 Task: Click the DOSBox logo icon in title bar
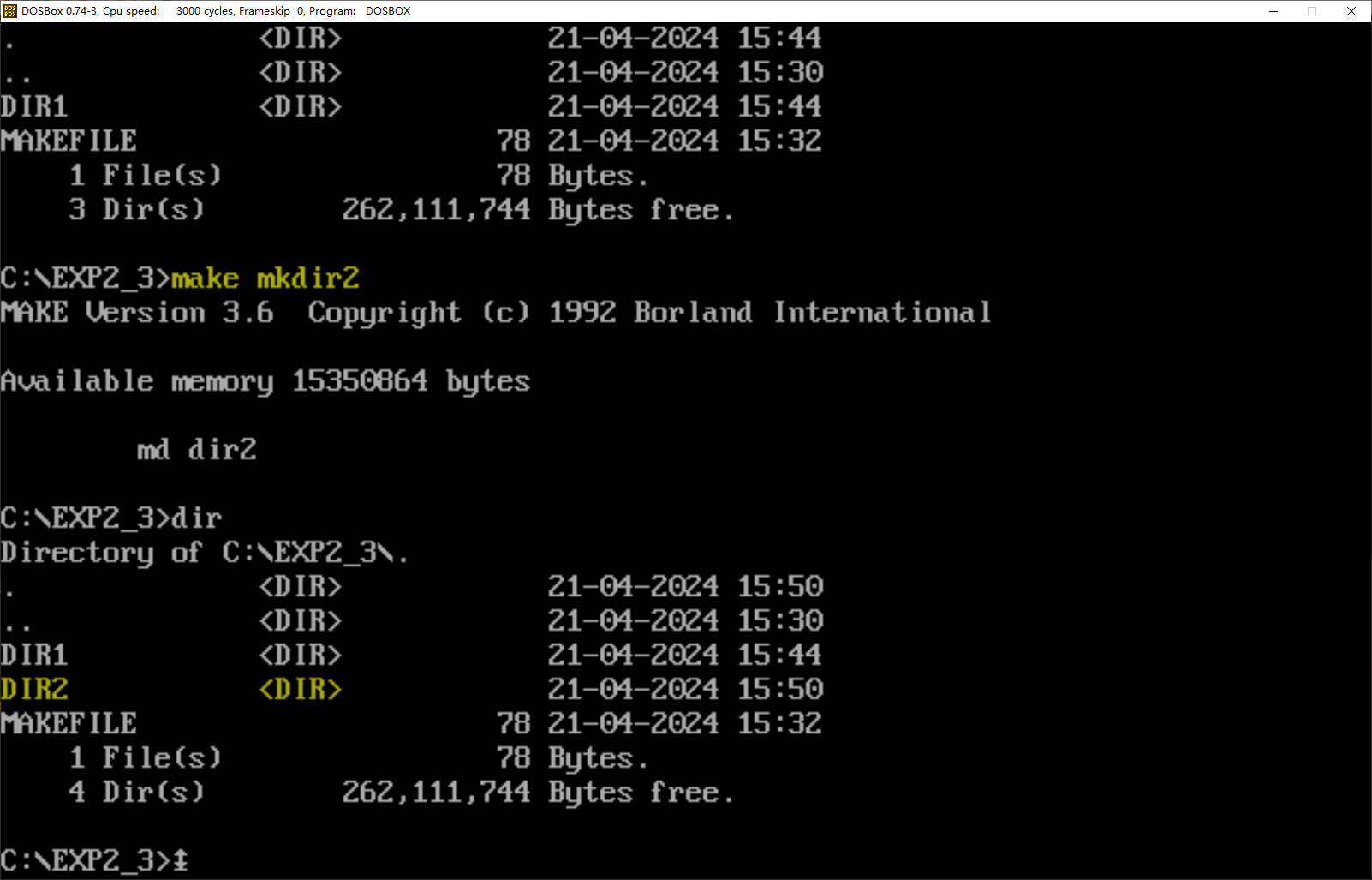[x=10, y=10]
